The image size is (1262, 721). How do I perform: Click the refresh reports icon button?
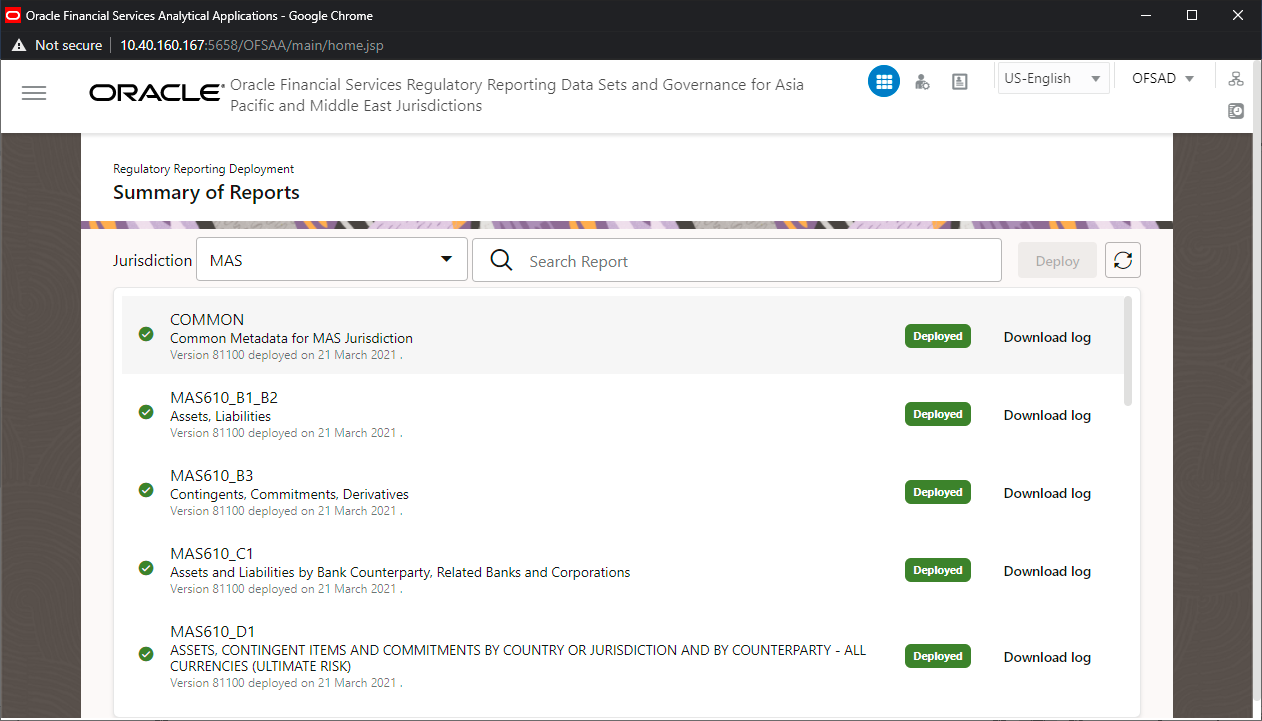click(x=1123, y=261)
